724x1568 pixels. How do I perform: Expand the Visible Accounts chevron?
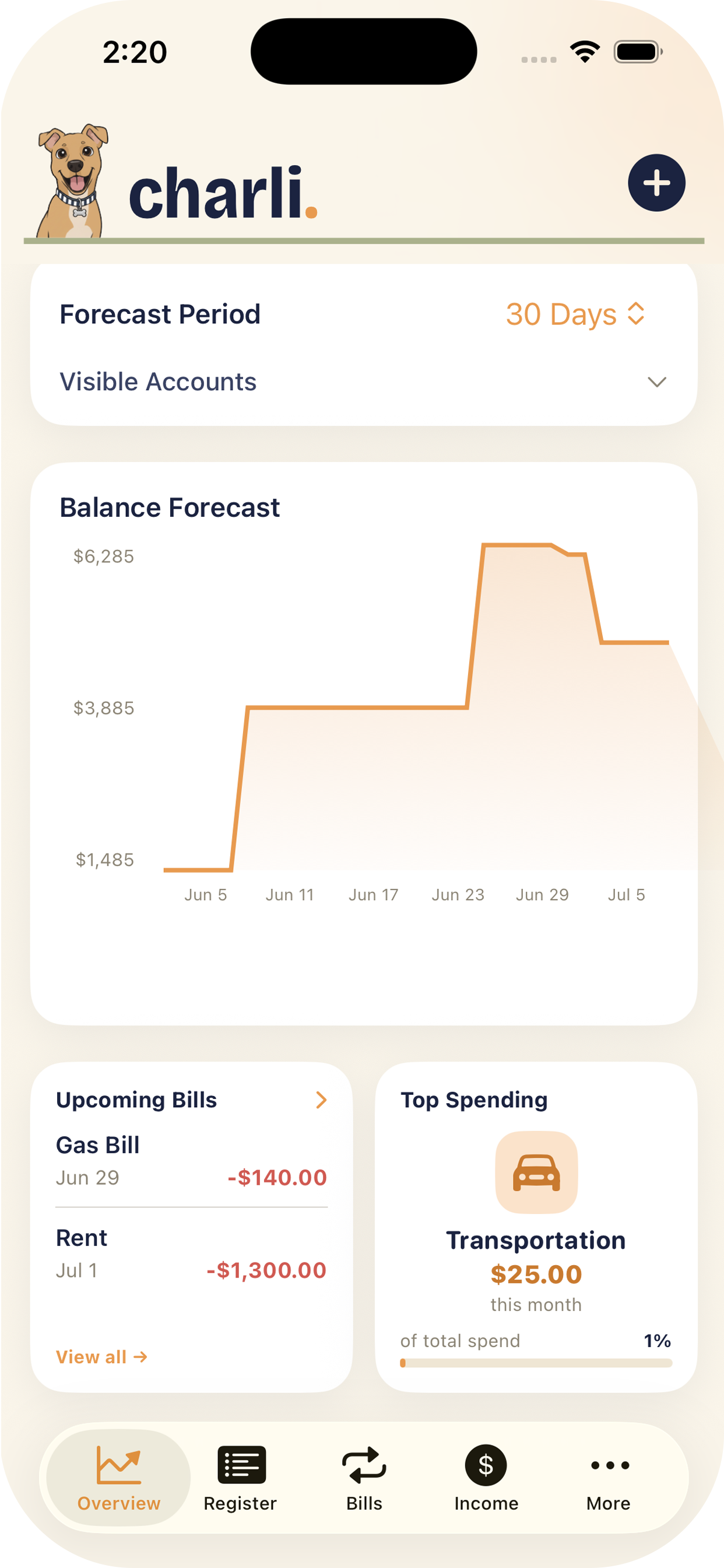pos(656,381)
